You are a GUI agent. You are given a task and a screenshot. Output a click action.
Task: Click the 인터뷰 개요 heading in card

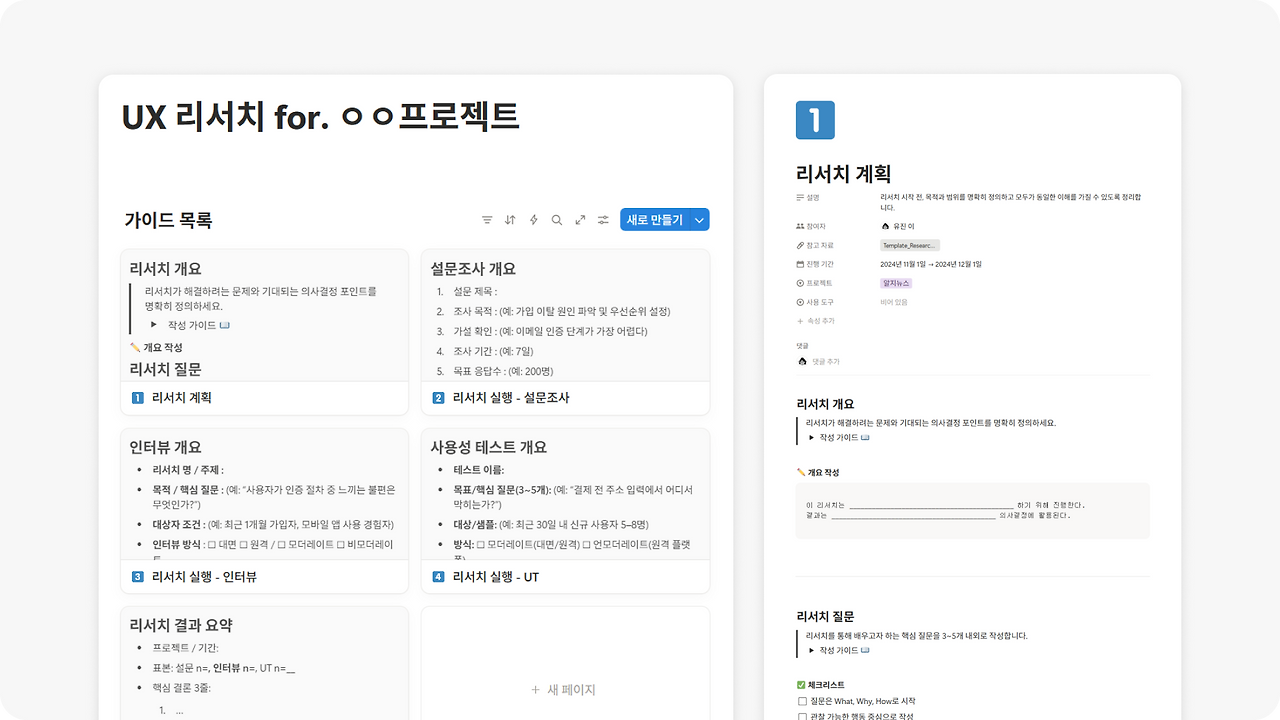(165, 447)
